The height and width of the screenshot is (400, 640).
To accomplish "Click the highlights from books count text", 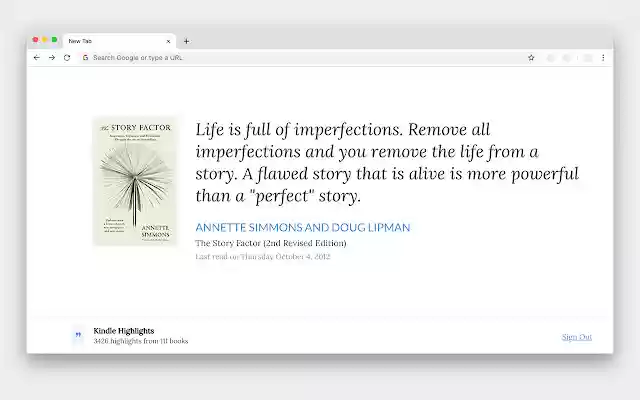I will click(x=141, y=341).
